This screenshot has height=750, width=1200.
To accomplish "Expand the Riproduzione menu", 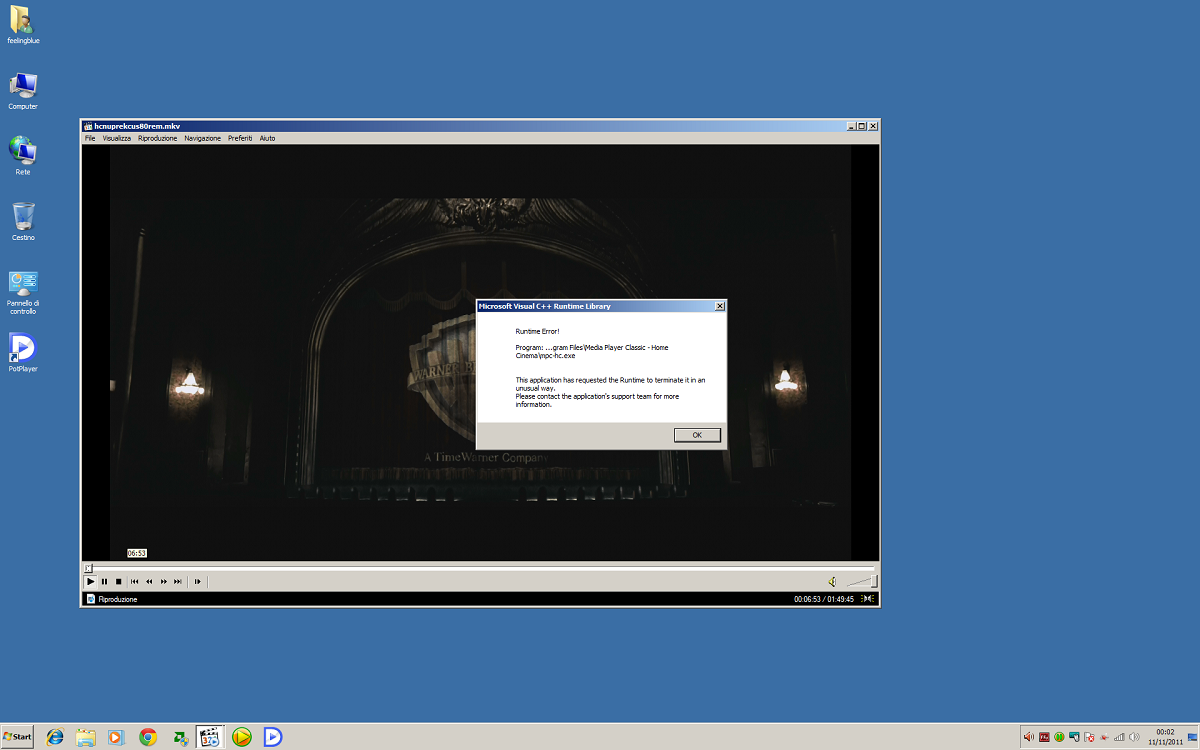I will click(157, 138).
